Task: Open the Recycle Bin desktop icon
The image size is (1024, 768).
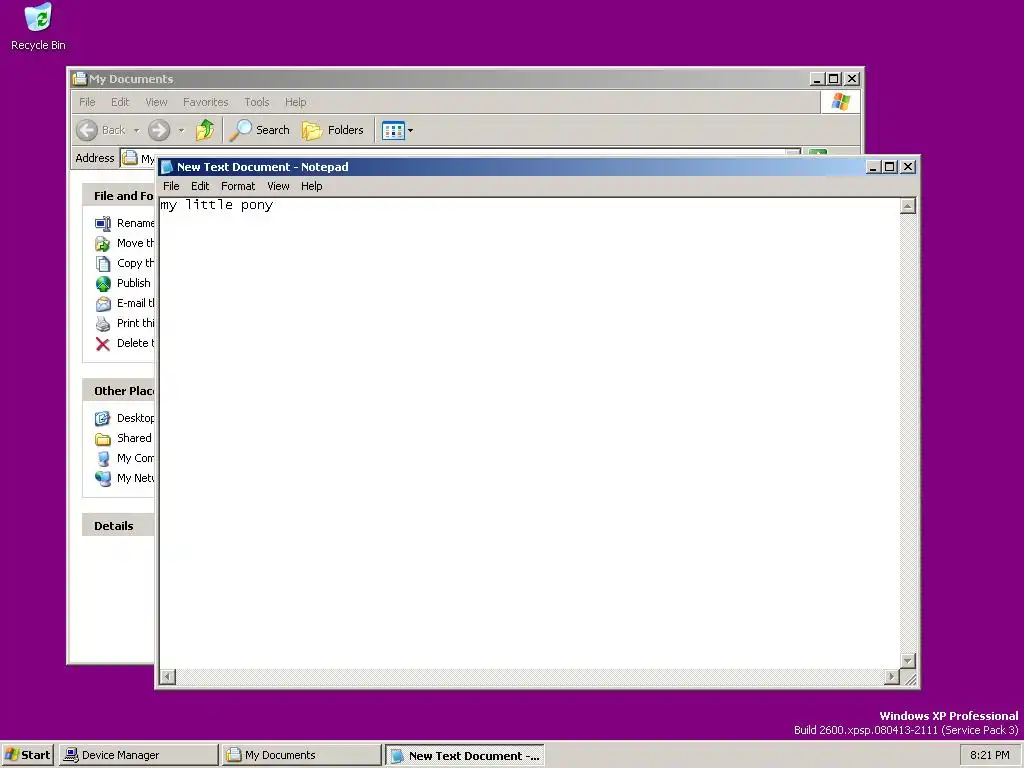Action: click(x=38, y=27)
